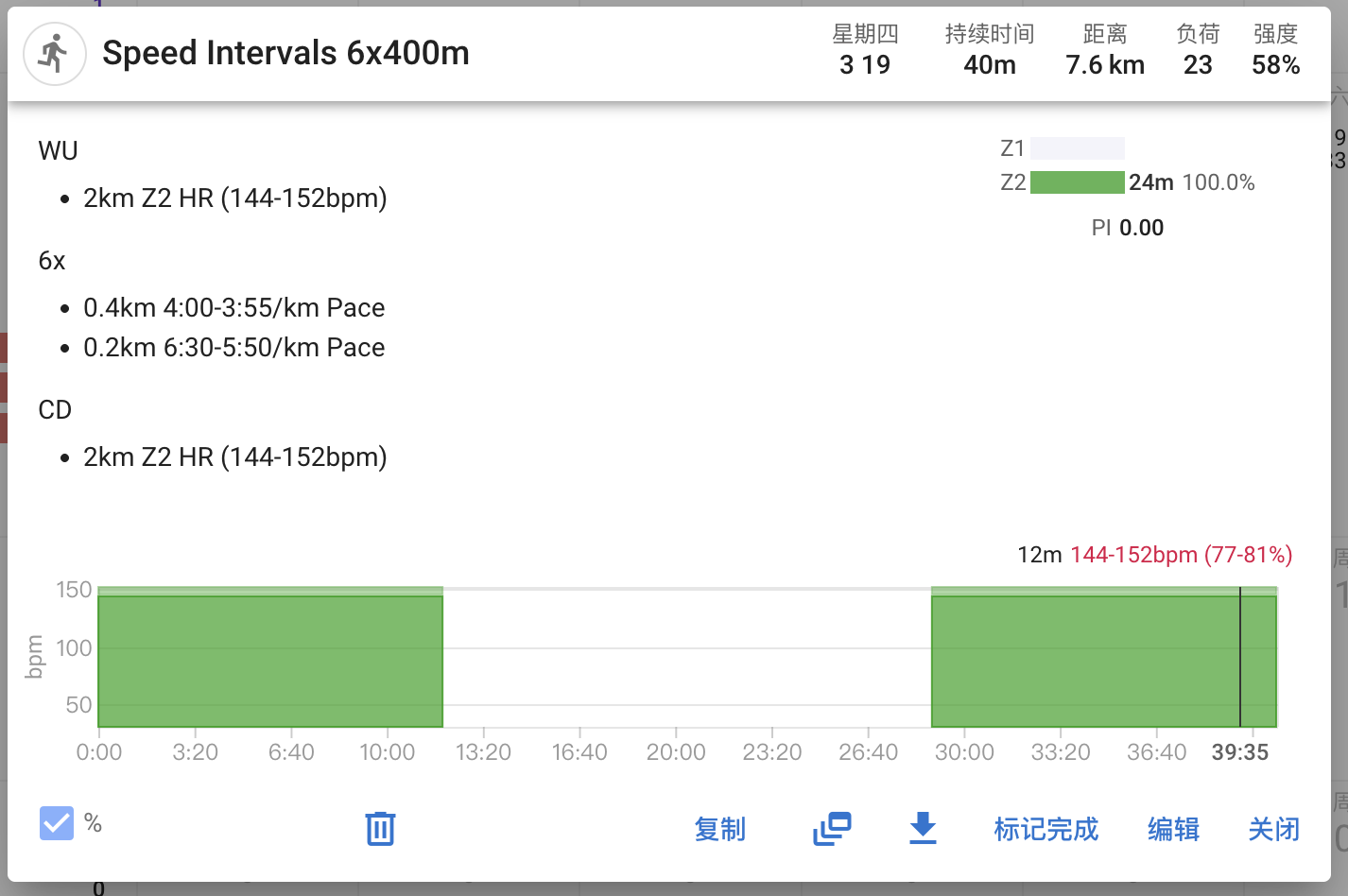Click the Z2 green zone bar

click(1077, 182)
